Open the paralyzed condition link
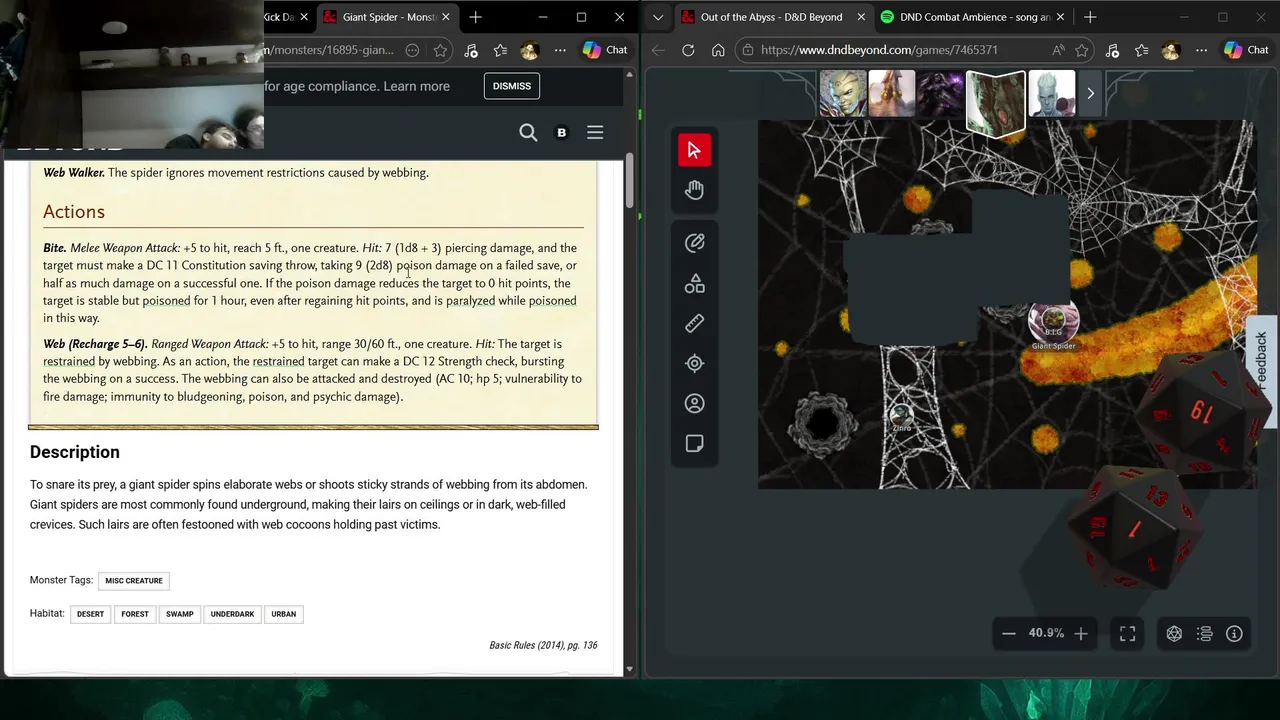The height and width of the screenshot is (720, 1280). tap(470, 300)
